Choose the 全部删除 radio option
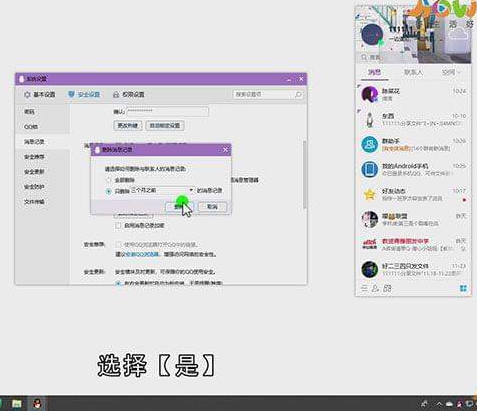 pos(108,180)
